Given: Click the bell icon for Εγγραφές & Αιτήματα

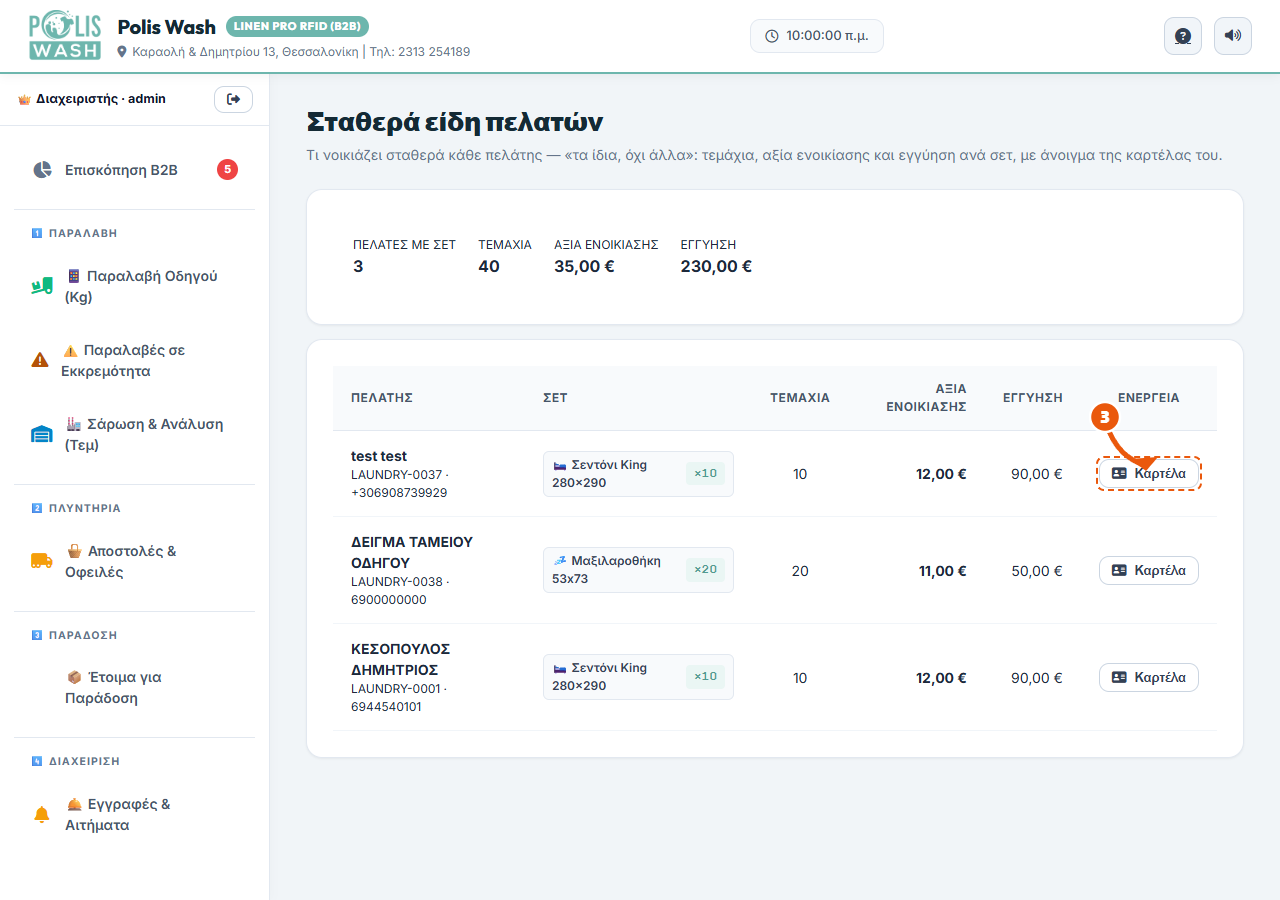Looking at the screenshot, I should coord(41,815).
